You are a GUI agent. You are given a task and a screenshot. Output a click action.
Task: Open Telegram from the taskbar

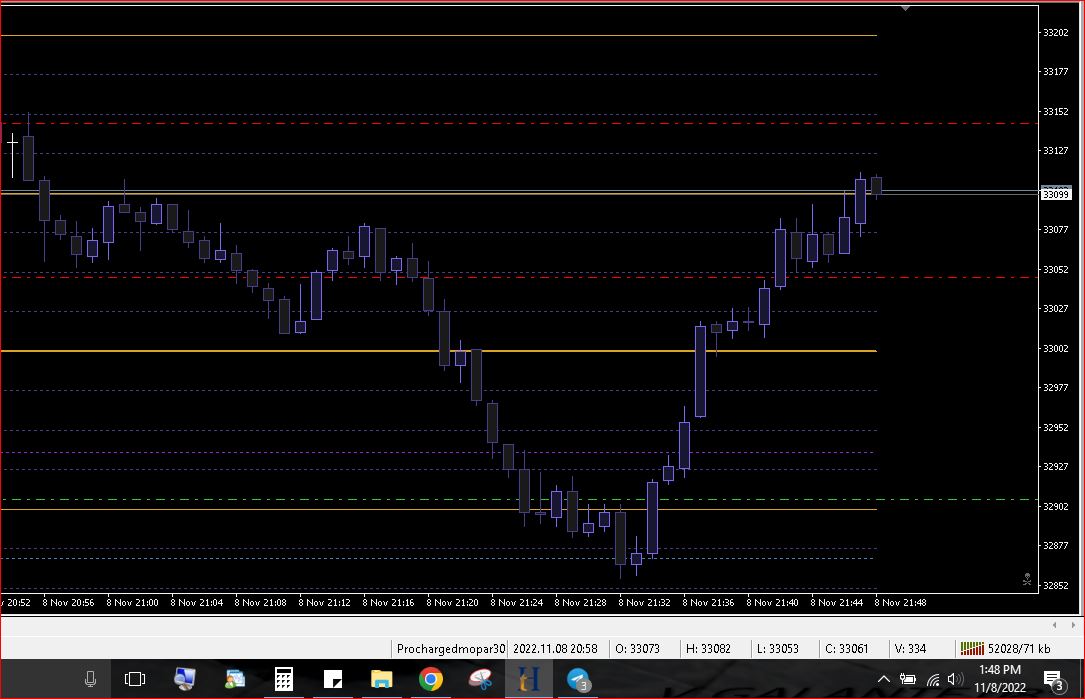click(x=578, y=680)
